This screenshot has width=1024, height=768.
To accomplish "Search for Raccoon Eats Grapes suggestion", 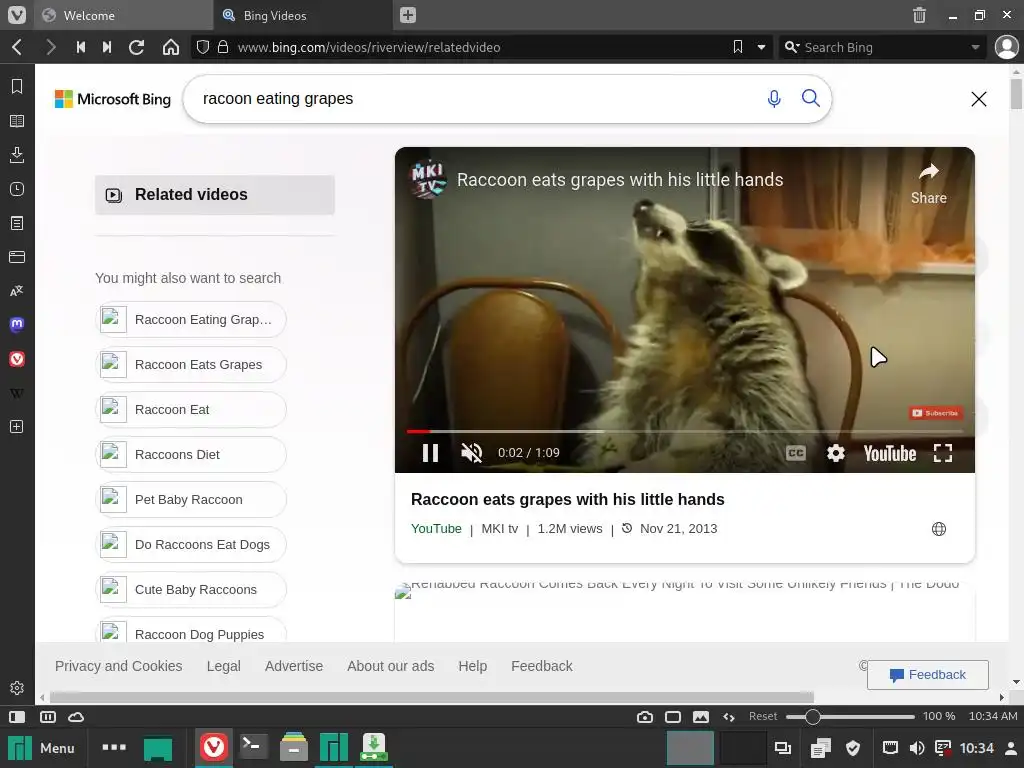I will click(x=191, y=364).
